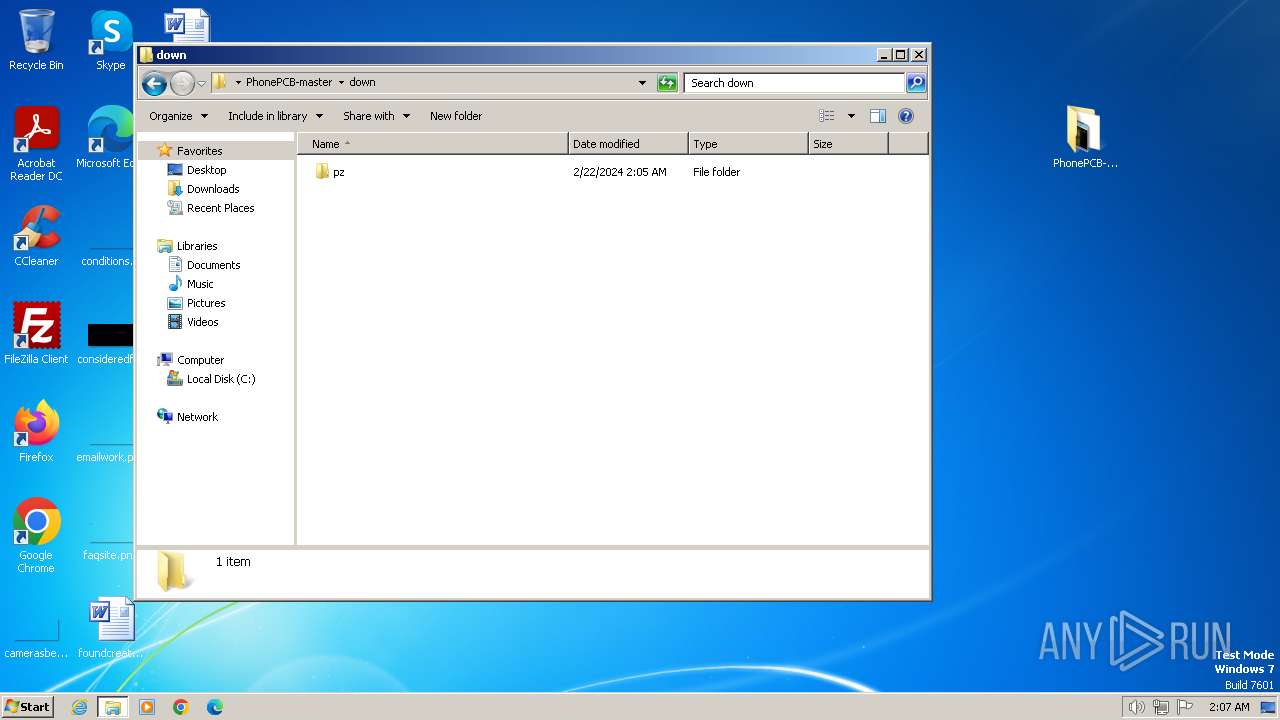Sort by Date modified column
This screenshot has height=720, width=1280.
point(628,144)
